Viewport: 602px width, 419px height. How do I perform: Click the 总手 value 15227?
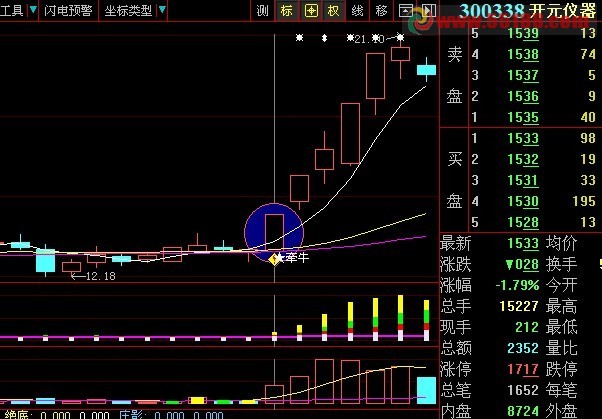point(519,306)
